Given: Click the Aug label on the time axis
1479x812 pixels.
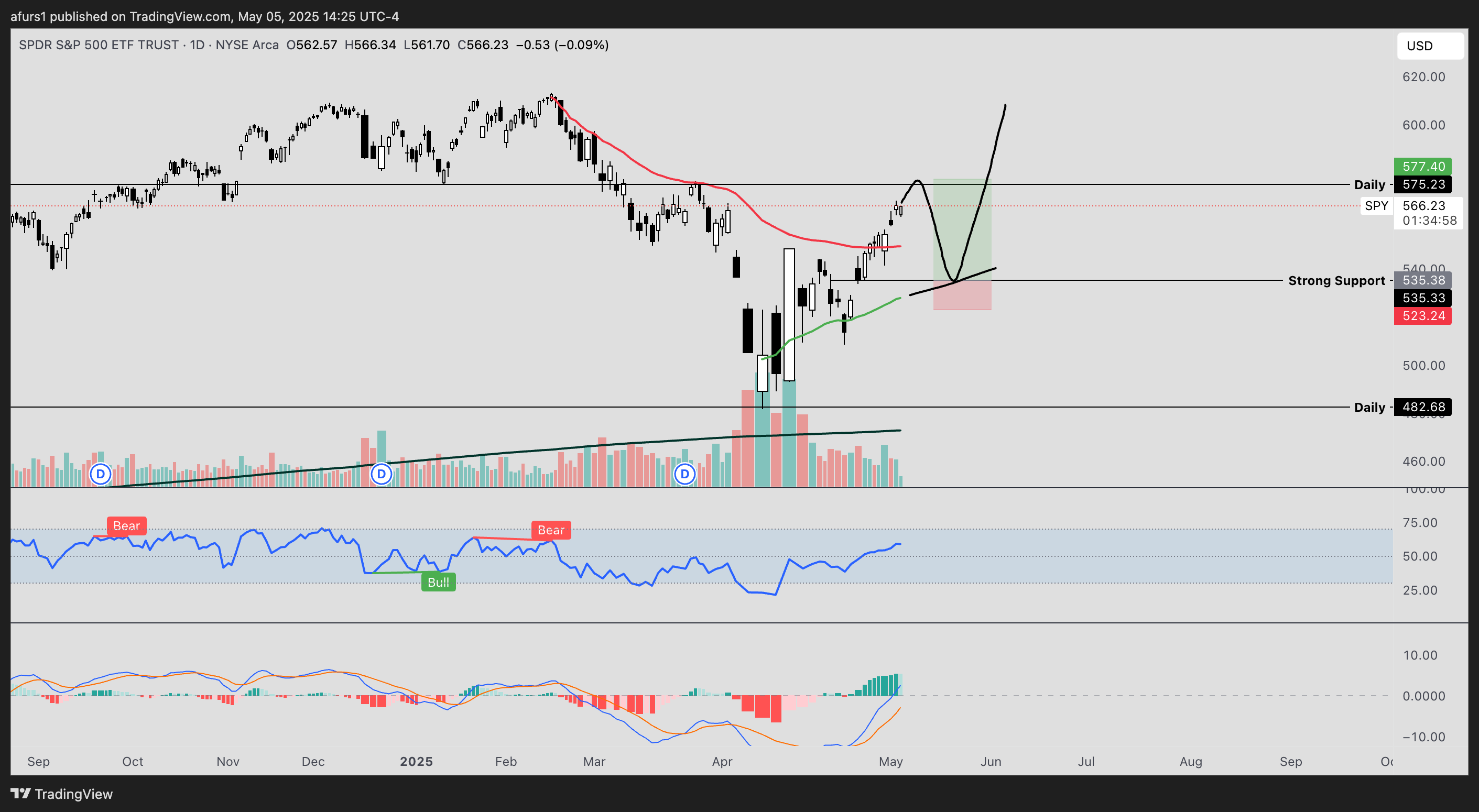Looking at the screenshot, I should pyautogui.click(x=1190, y=762).
